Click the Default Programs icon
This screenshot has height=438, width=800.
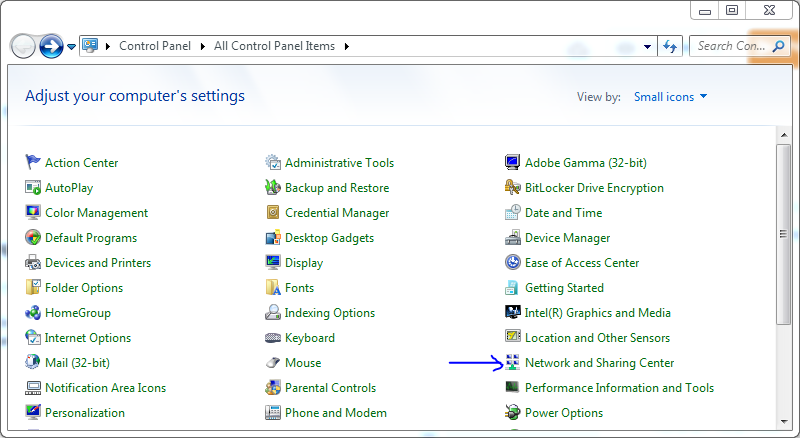click(33, 237)
